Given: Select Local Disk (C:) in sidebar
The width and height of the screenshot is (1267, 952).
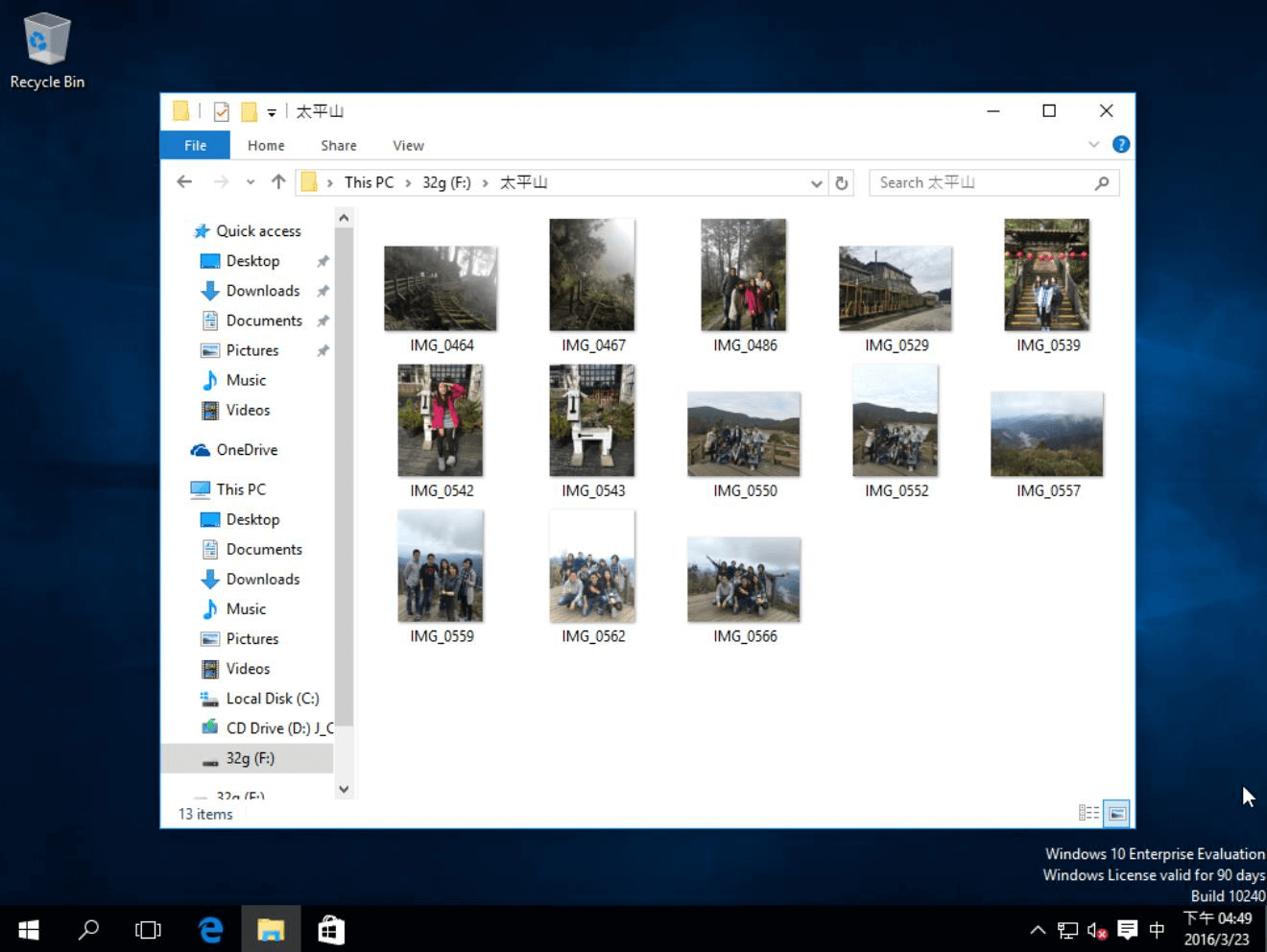Looking at the screenshot, I should tap(272, 699).
